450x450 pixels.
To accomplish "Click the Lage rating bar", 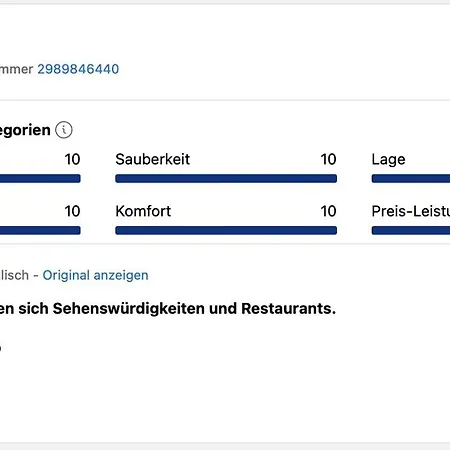I will click(x=411, y=179).
